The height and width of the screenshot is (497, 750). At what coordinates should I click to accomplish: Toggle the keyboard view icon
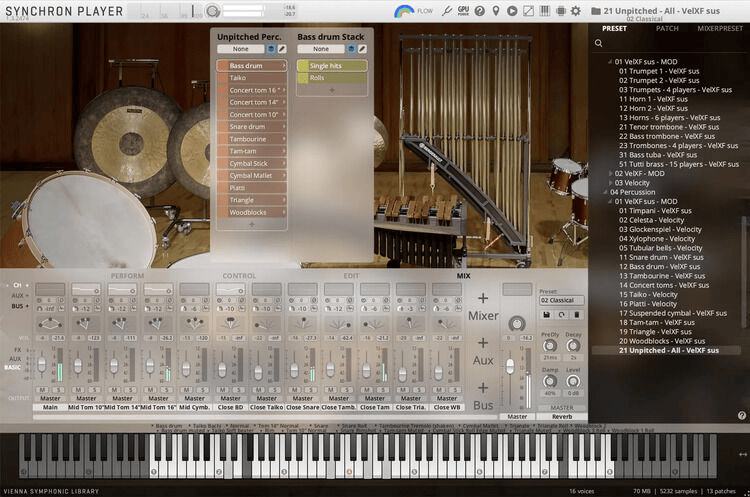tap(543, 11)
